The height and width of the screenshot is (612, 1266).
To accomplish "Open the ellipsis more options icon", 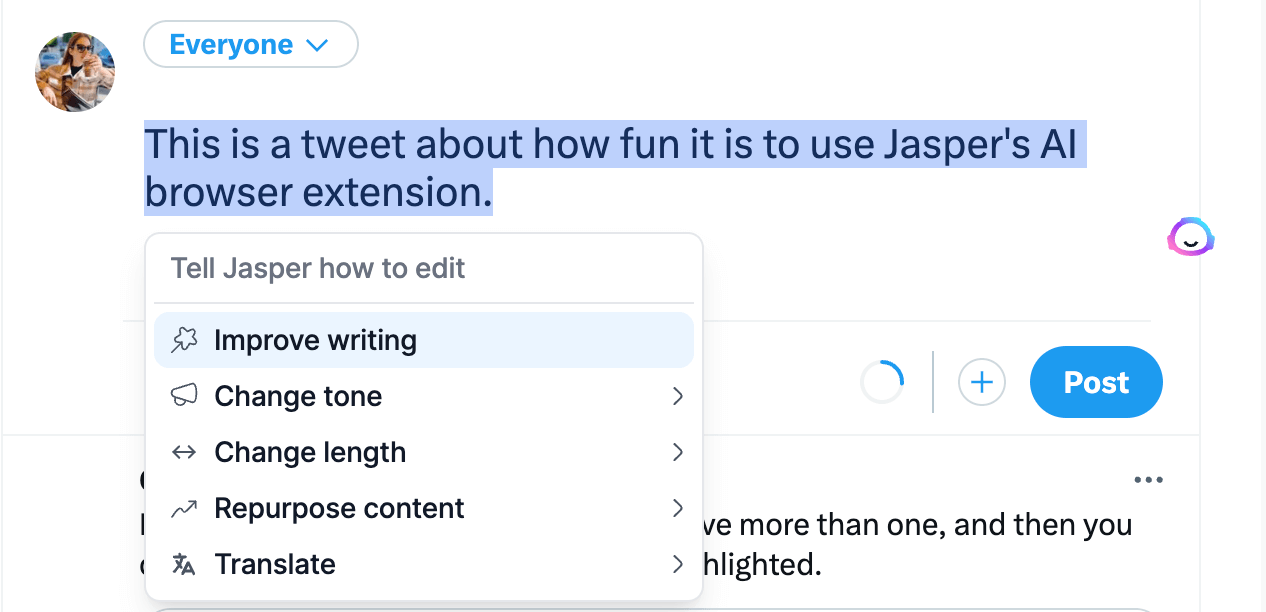I will coord(1148,479).
